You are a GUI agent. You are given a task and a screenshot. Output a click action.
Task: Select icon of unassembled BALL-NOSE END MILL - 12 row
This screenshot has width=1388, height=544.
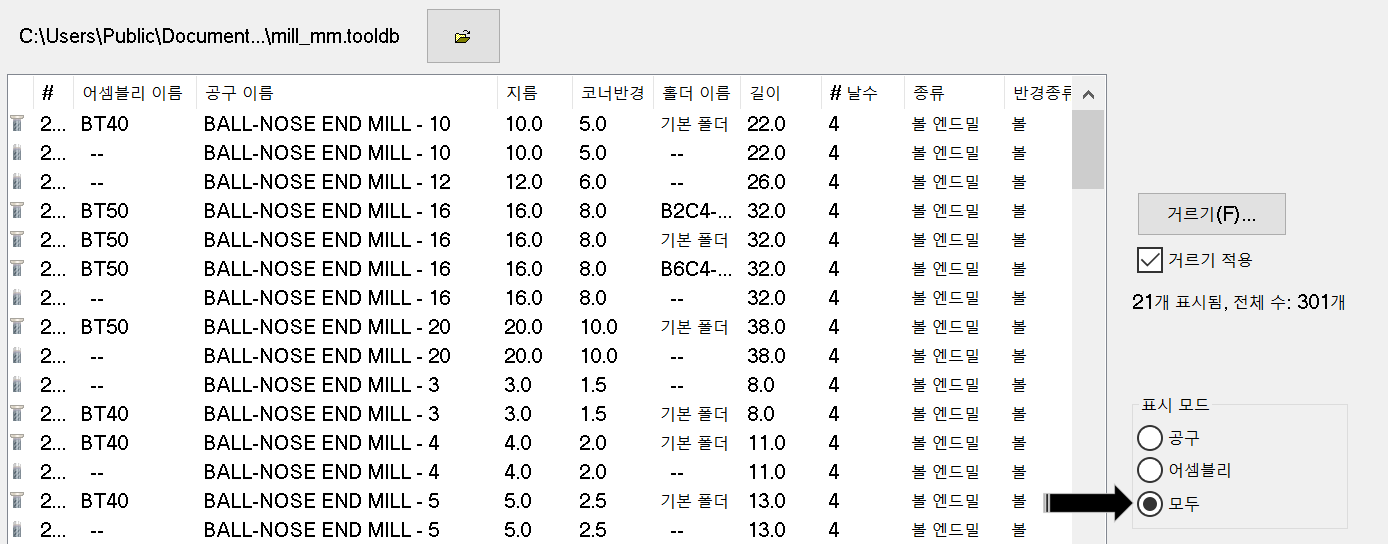pyautogui.click(x=16, y=182)
